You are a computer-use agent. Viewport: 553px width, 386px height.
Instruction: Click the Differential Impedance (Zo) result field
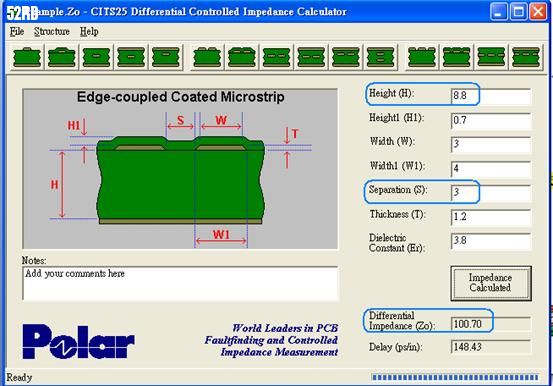tap(491, 324)
